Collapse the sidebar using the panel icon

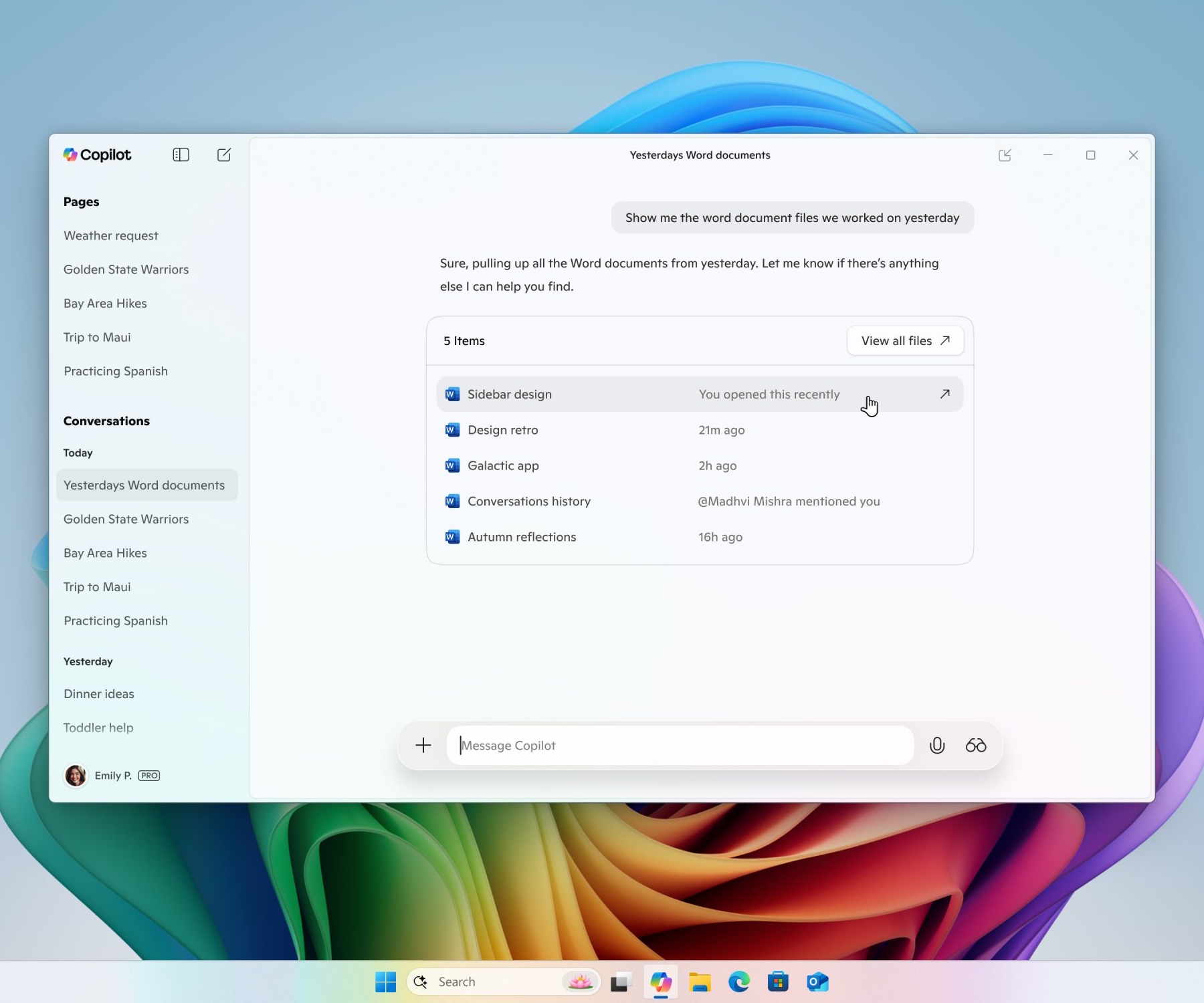pyautogui.click(x=180, y=154)
